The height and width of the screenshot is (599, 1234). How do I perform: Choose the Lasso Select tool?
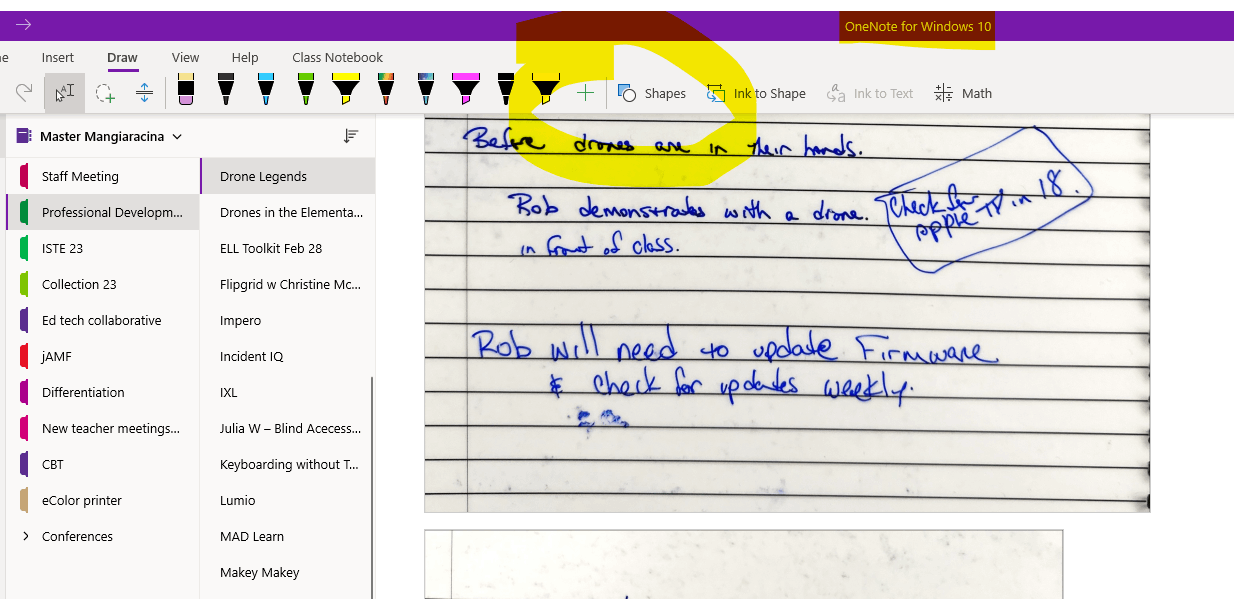click(104, 93)
